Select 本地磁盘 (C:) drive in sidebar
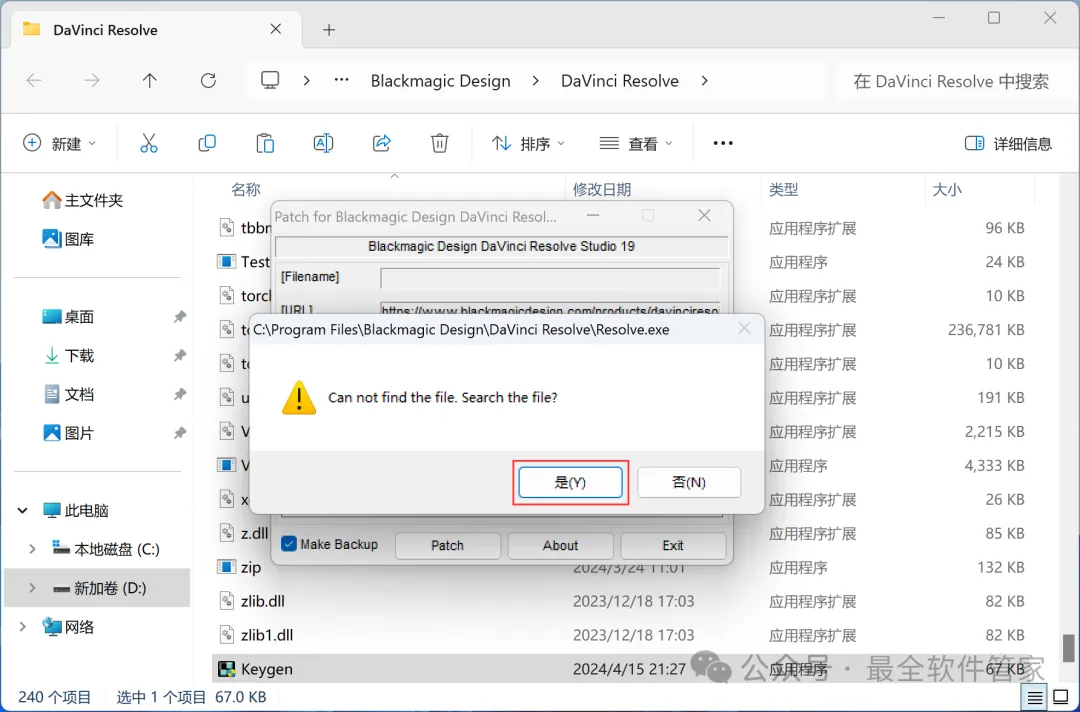 pyautogui.click(x=106, y=549)
